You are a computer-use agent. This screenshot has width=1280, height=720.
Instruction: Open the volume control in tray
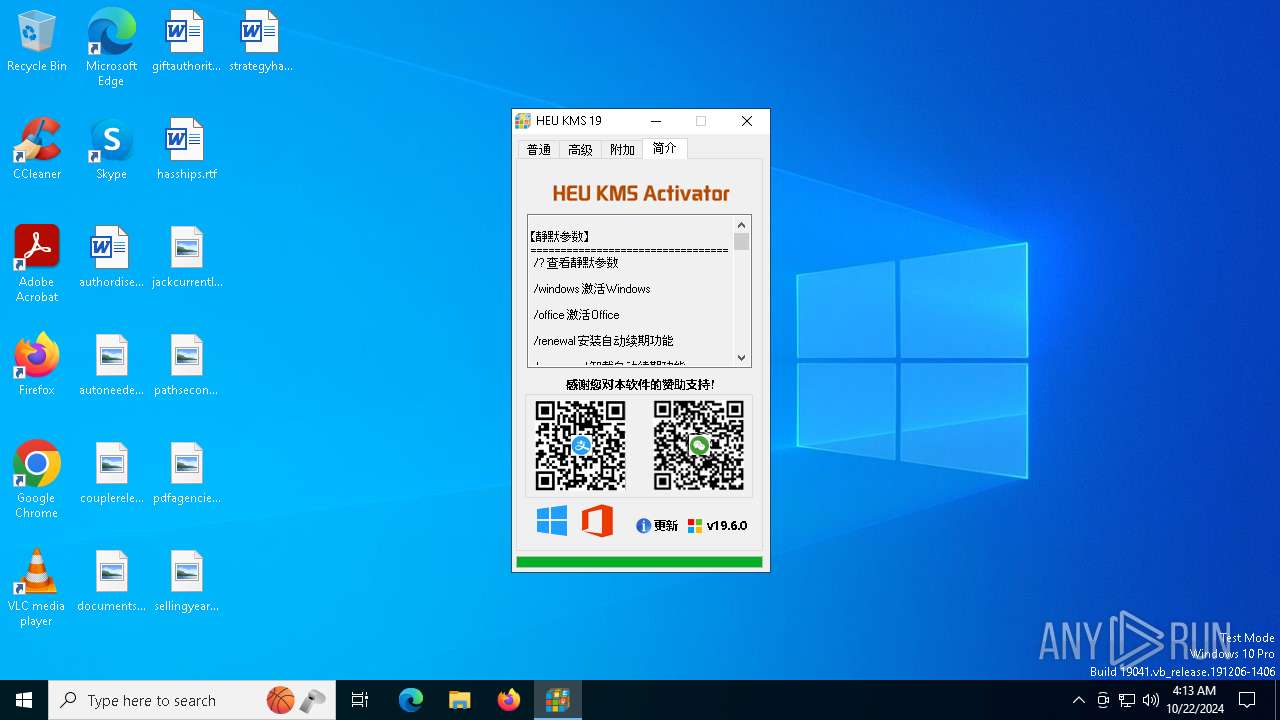pyautogui.click(x=1151, y=700)
